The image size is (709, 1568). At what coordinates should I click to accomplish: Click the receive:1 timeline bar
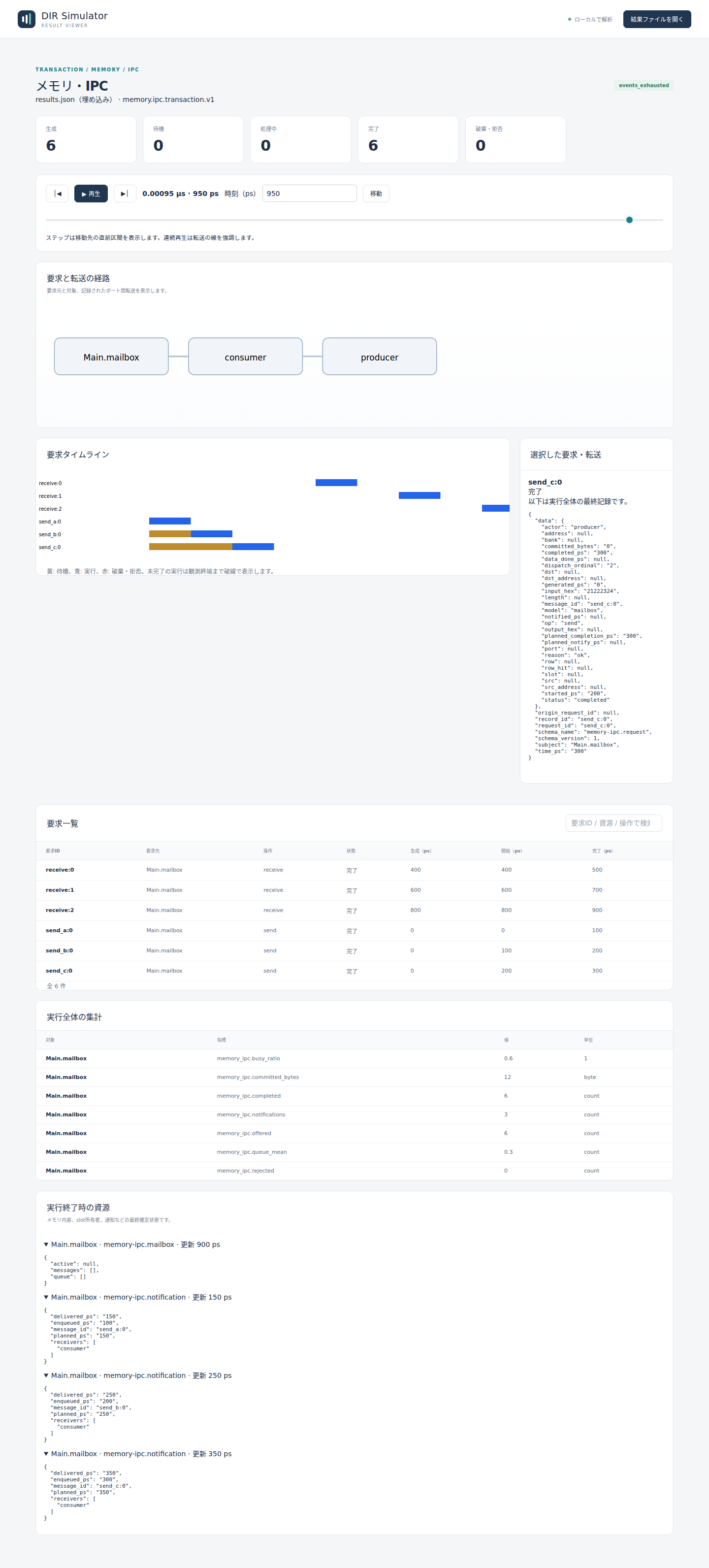pos(419,495)
